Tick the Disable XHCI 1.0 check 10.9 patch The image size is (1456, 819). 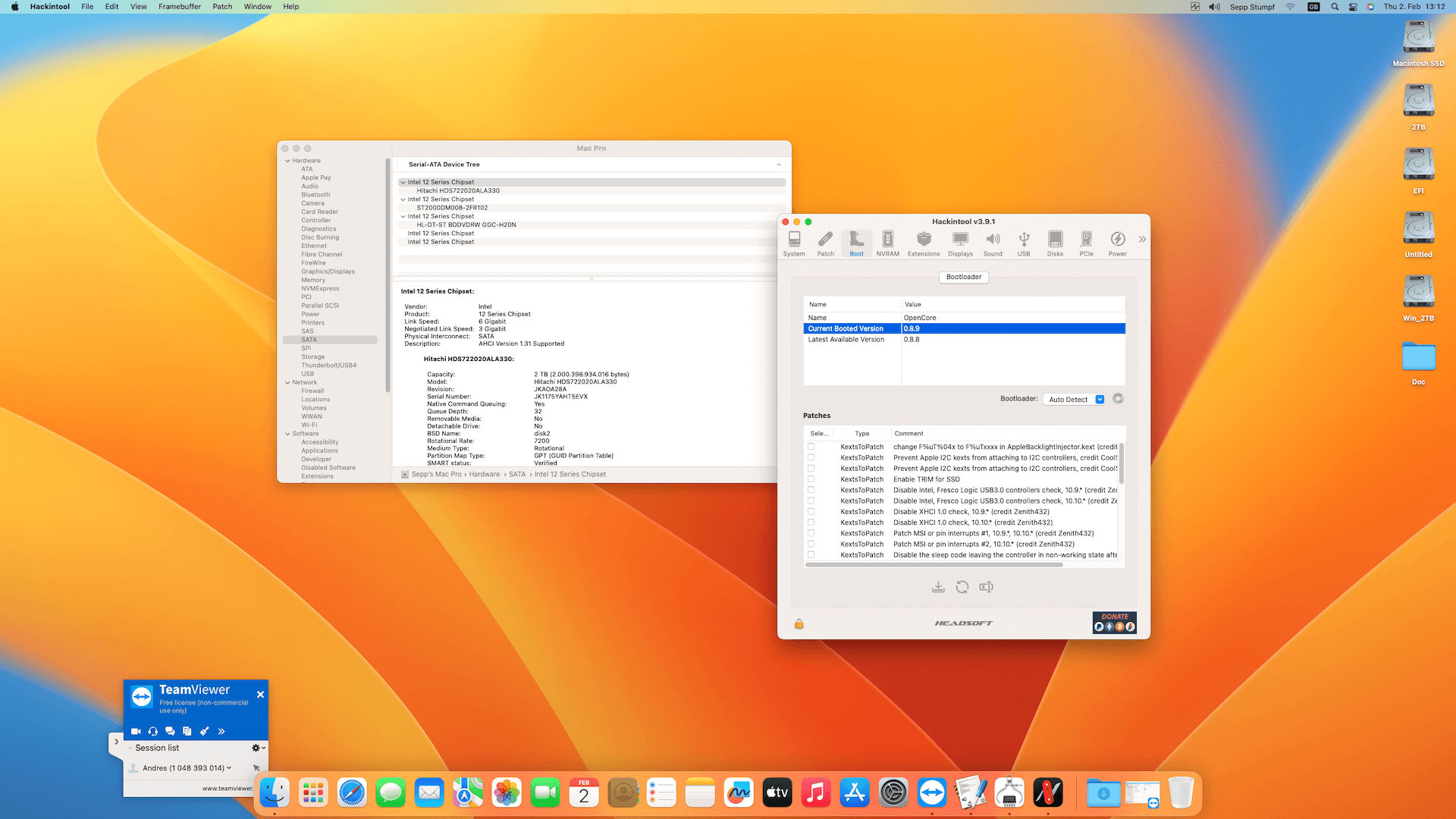(x=811, y=512)
